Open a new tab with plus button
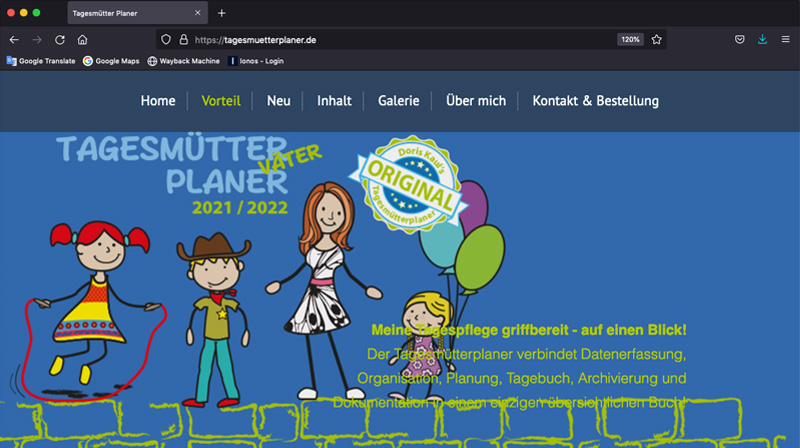The width and height of the screenshot is (800, 448). (x=222, y=13)
